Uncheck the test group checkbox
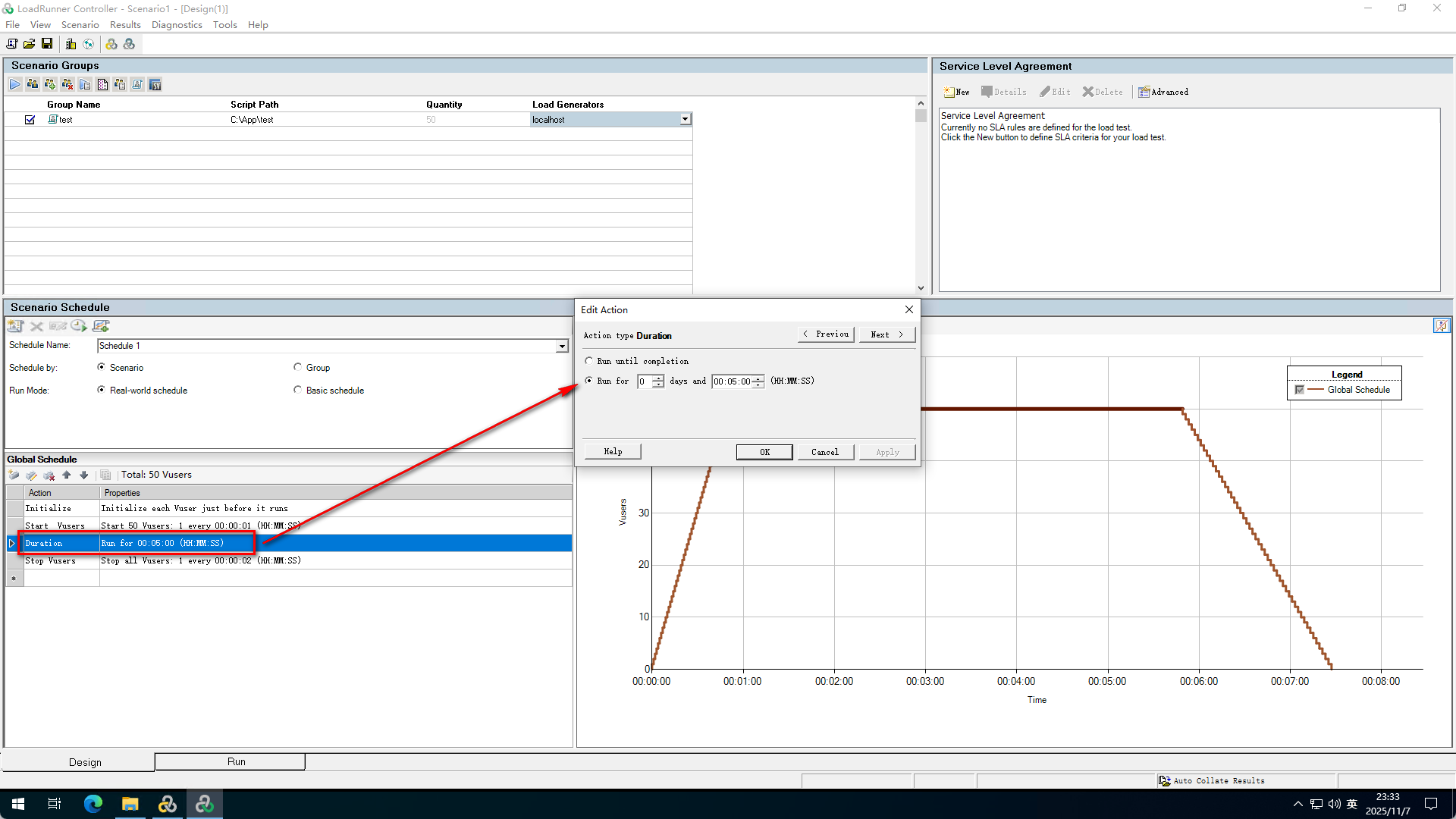Viewport: 1456px width, 819px height. pos(30,120)
